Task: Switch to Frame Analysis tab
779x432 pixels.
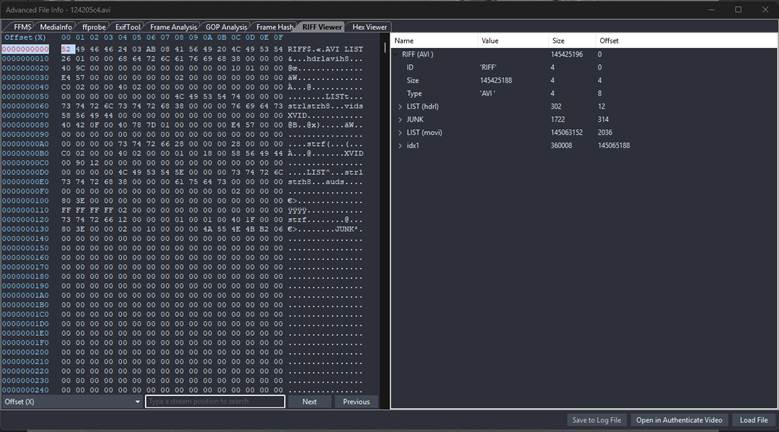Action: 173,27
